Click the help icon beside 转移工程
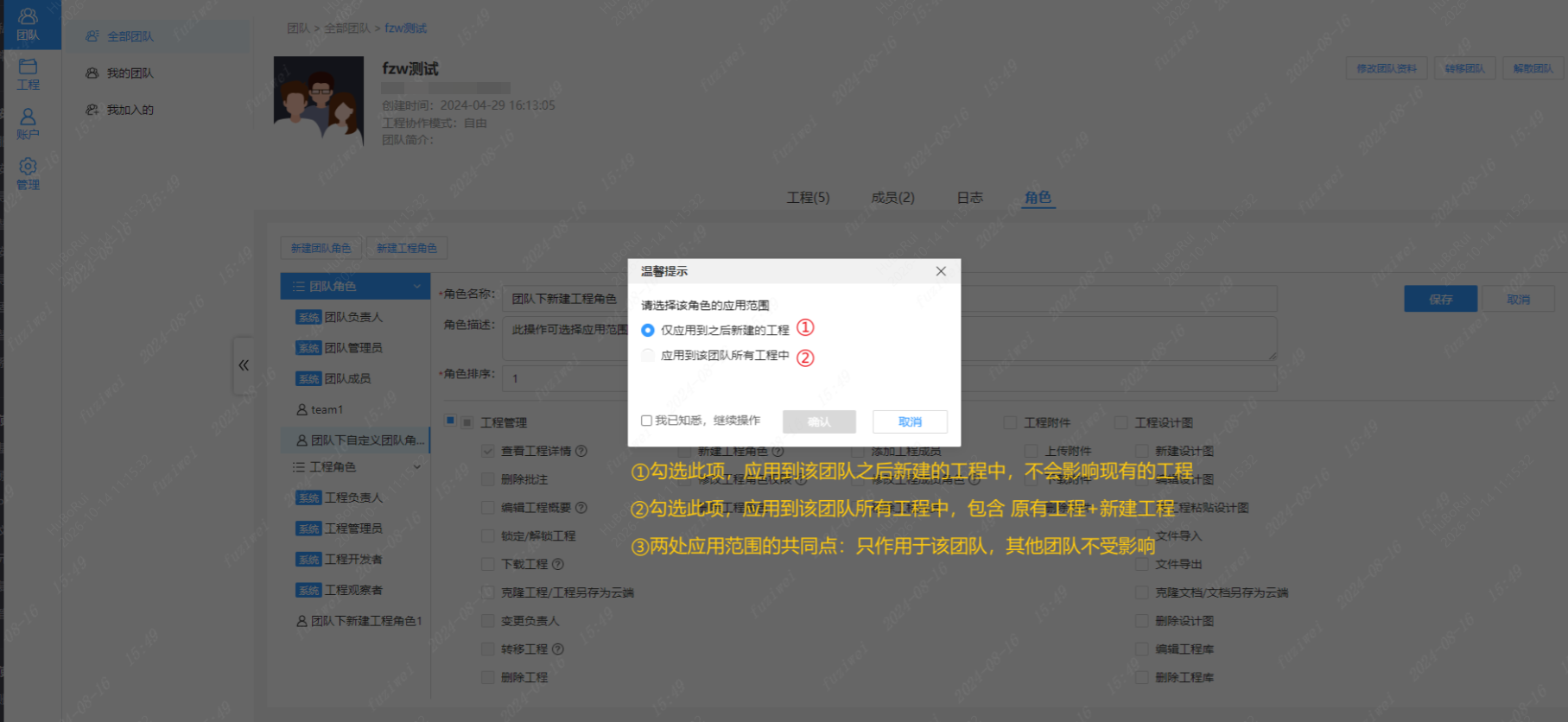The height and width of the screenshot is (722, 1568). 558,649
